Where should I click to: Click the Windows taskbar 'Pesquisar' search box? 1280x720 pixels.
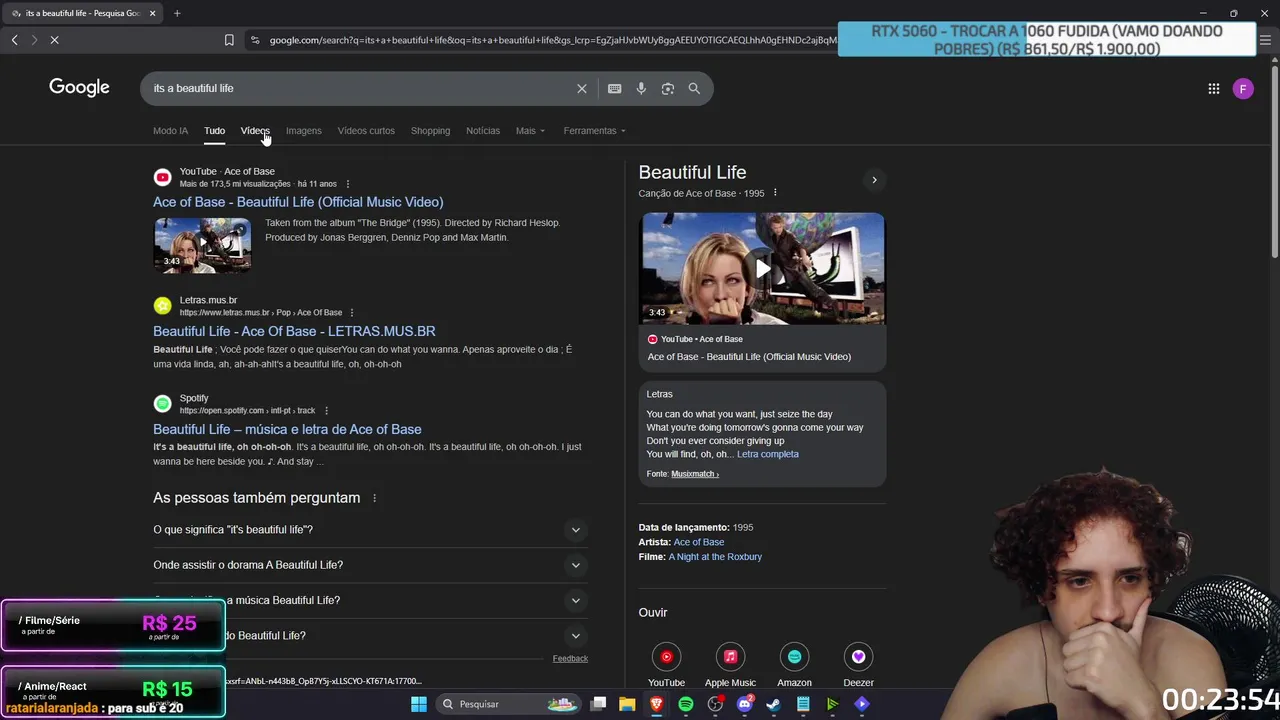pyautogui.click(x=508, y=704)
